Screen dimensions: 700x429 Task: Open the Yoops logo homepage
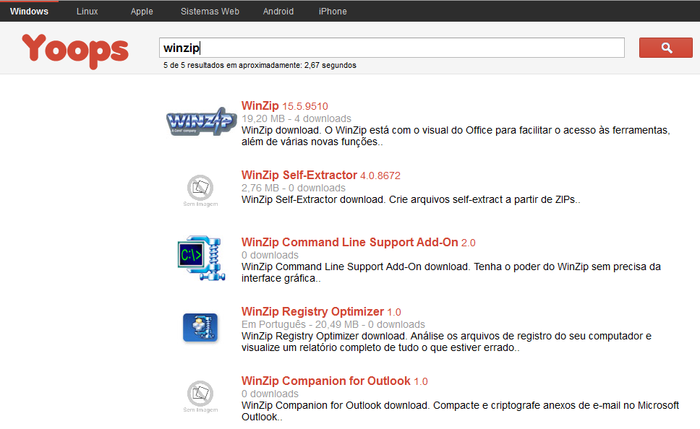75,50
